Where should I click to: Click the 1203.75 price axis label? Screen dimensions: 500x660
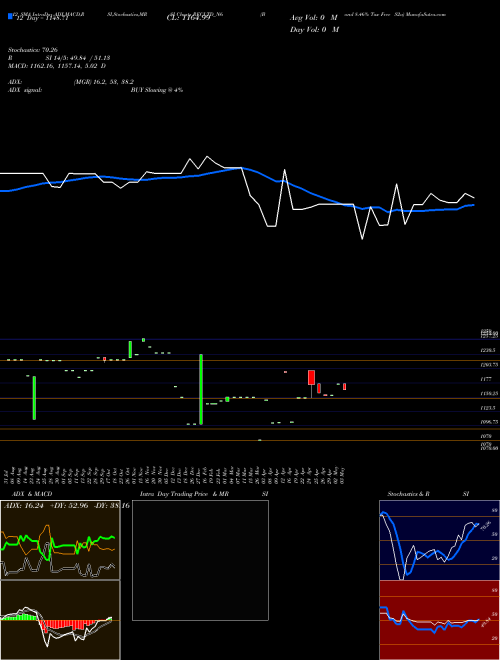coord(489,365)
